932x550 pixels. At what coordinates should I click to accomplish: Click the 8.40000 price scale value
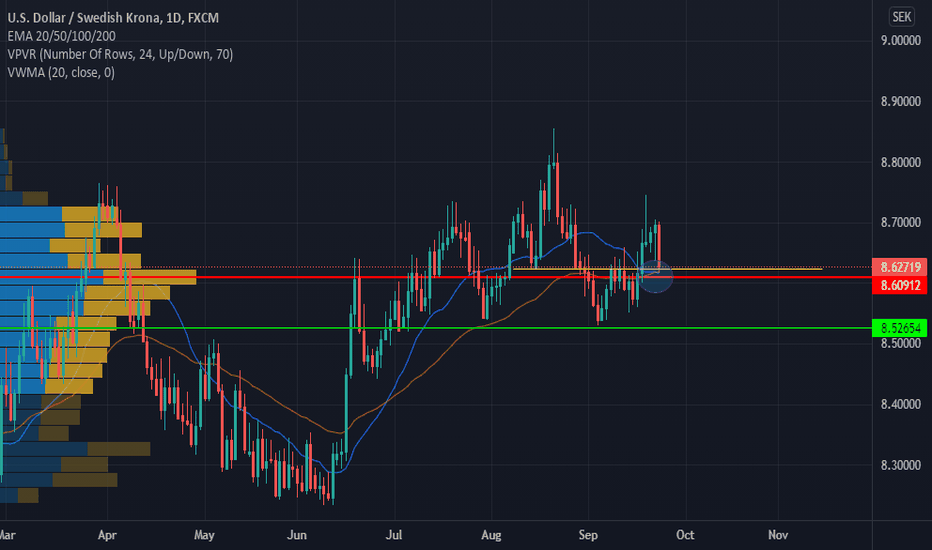coord(900,404)
